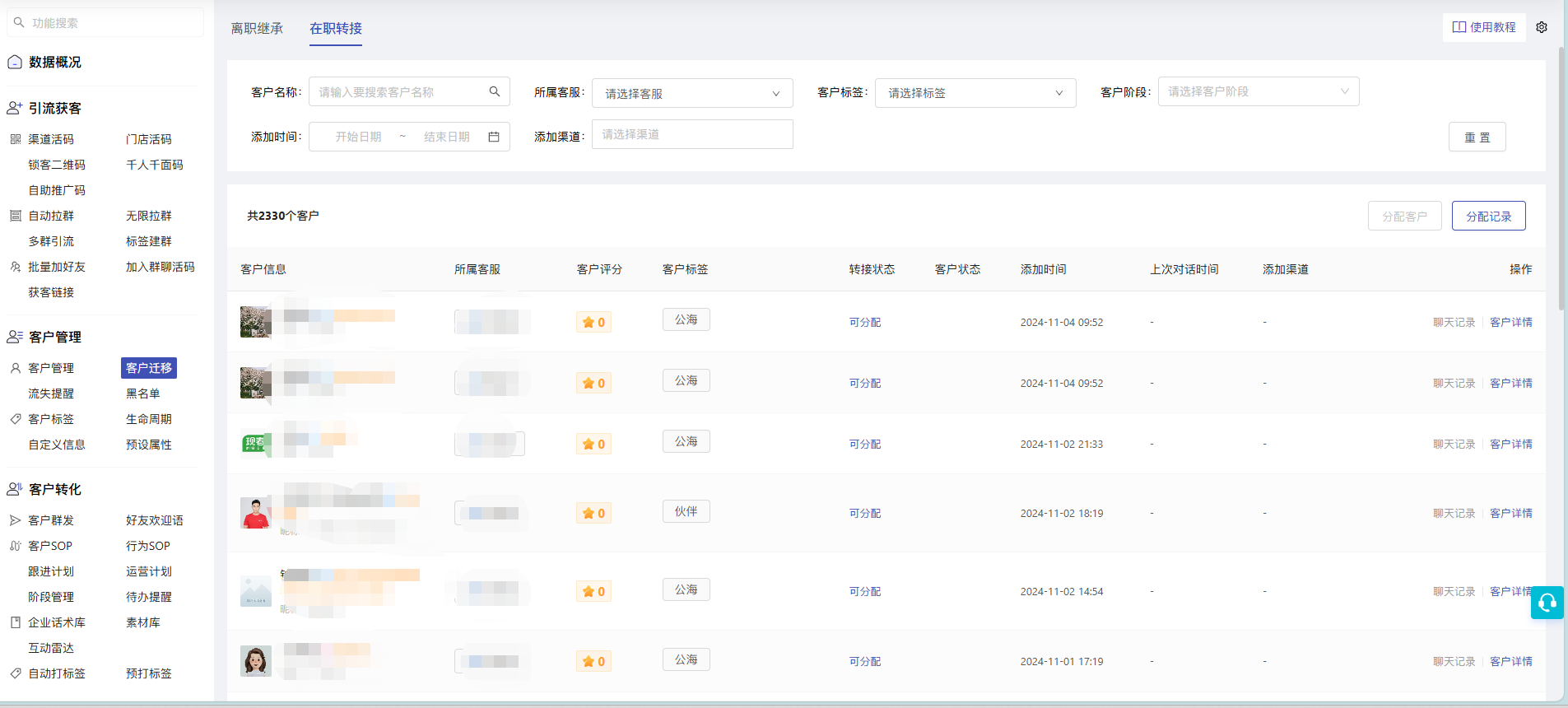This screenshot has width=1568, height=708.
Task: Open the 添加渠道 selector
Action: pyautogui.click(x=692, y=134)
